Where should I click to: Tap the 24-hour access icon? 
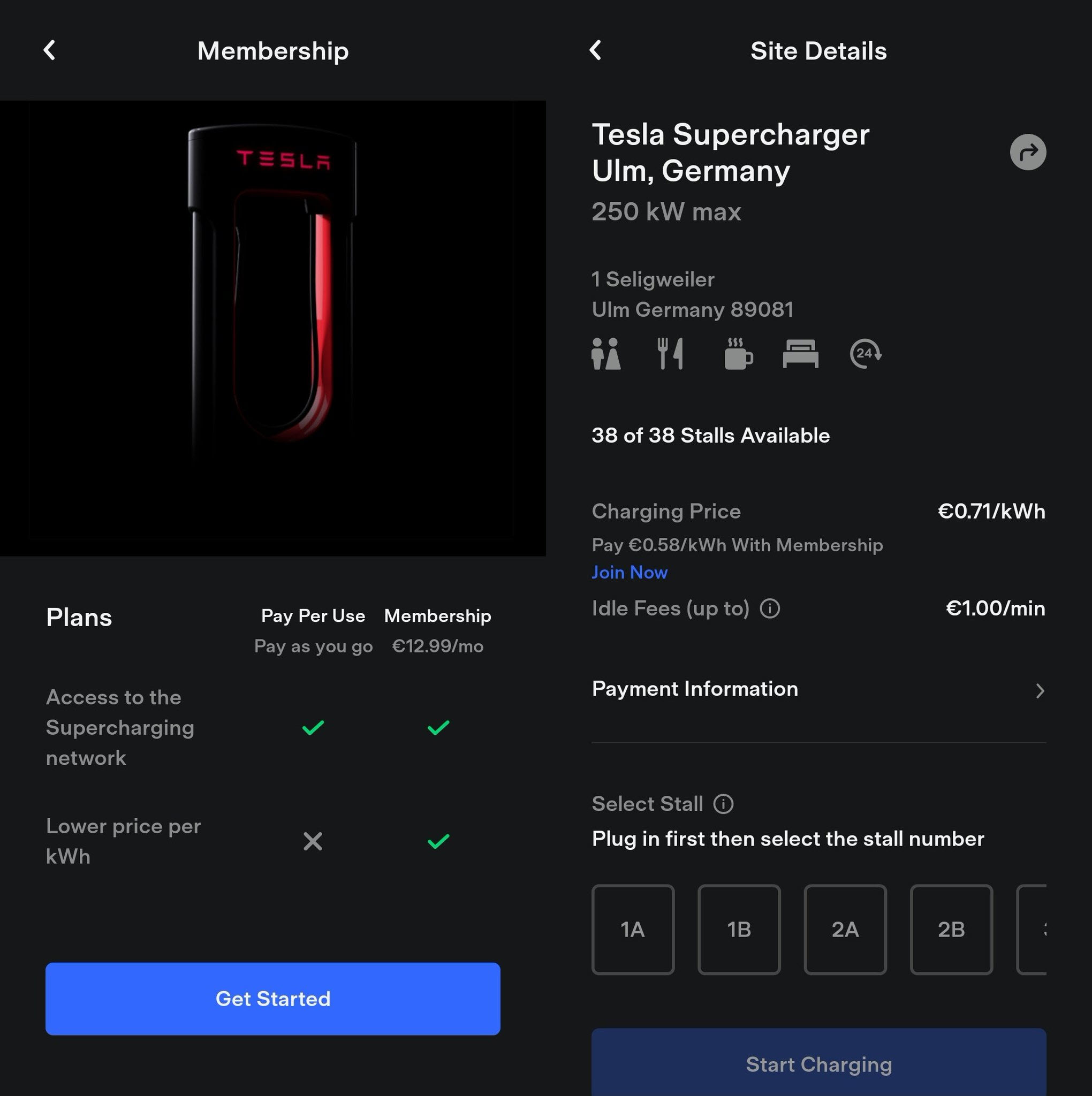(x=865, y=354)
